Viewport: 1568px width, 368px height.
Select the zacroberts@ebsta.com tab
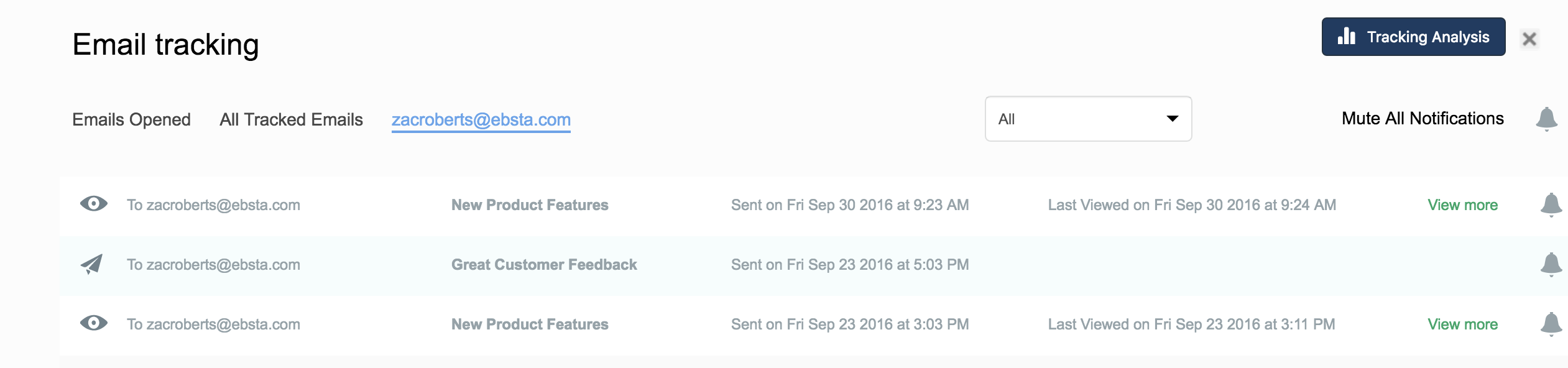[481, 119]
